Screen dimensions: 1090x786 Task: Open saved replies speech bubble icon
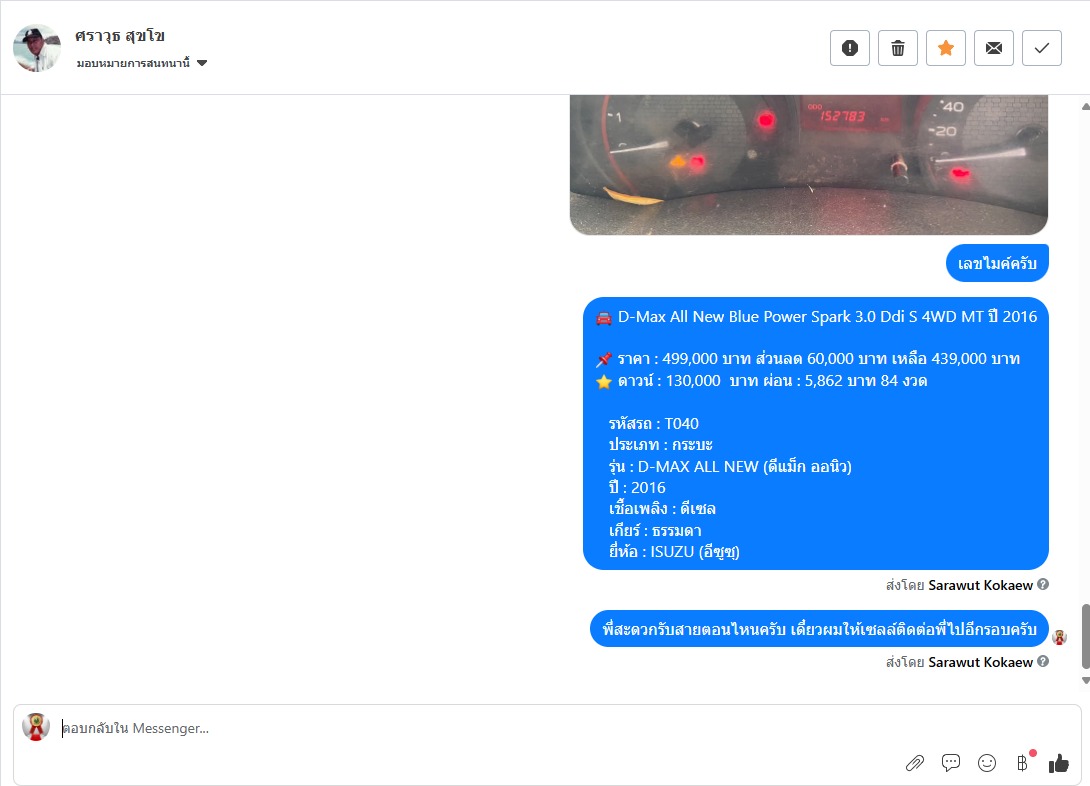tap(950, 762)
